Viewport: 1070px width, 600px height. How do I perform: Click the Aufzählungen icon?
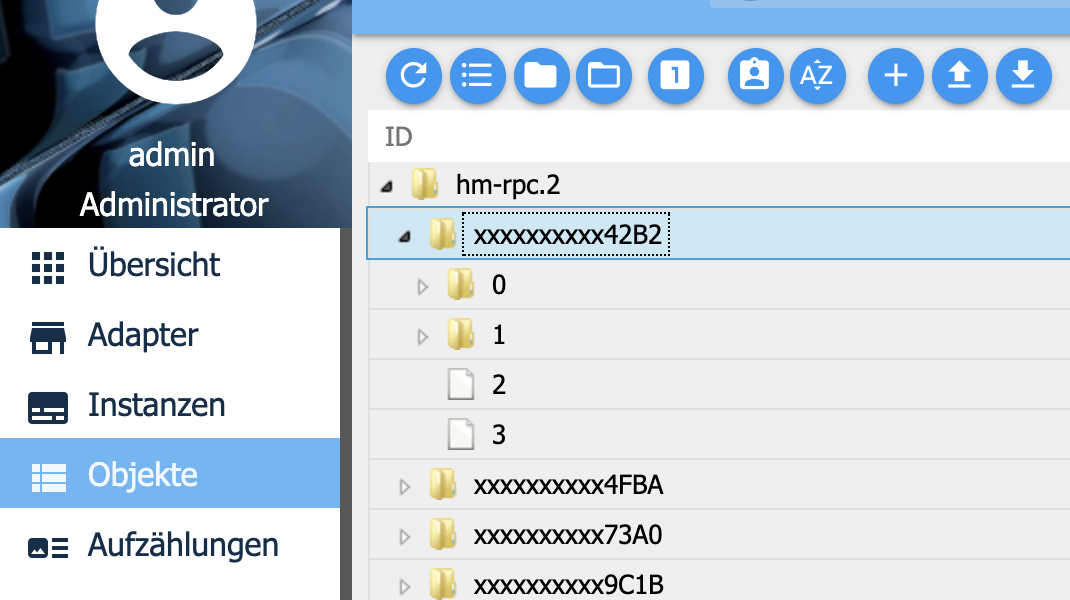pyautogui.click(x=48, y=547)
